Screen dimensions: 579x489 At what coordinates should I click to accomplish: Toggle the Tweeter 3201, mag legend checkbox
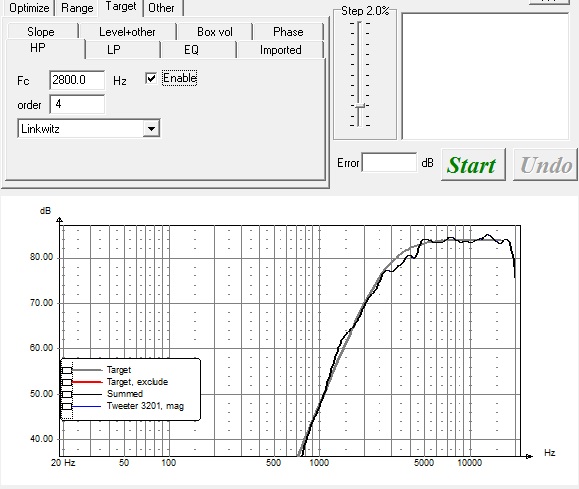[67, 406]
